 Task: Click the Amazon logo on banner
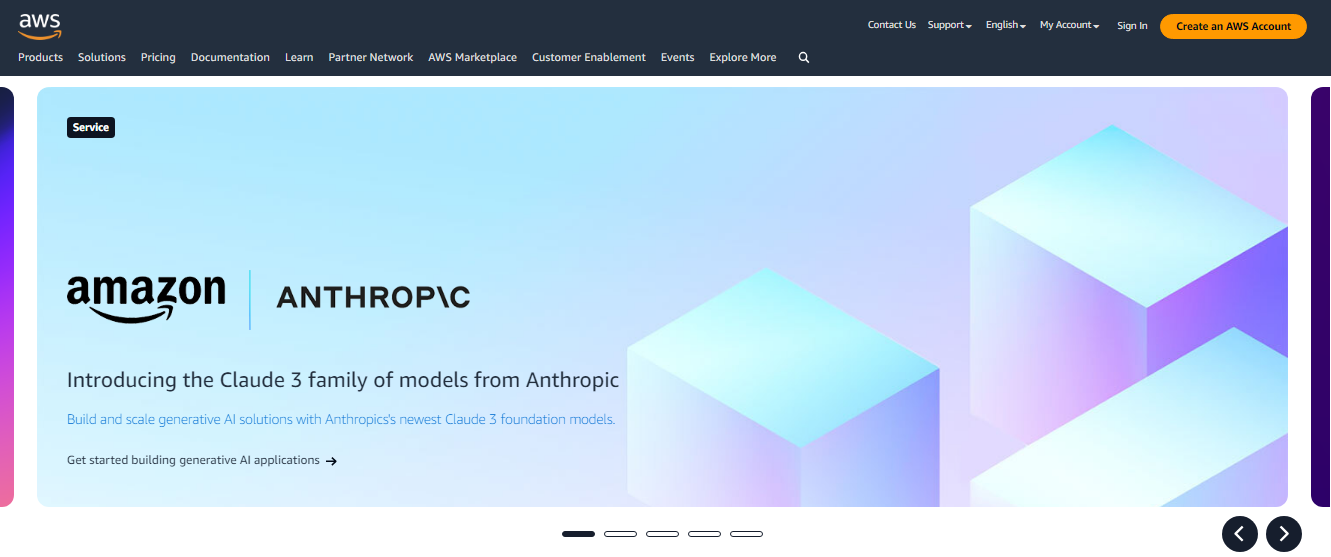(x=146, y=298)
